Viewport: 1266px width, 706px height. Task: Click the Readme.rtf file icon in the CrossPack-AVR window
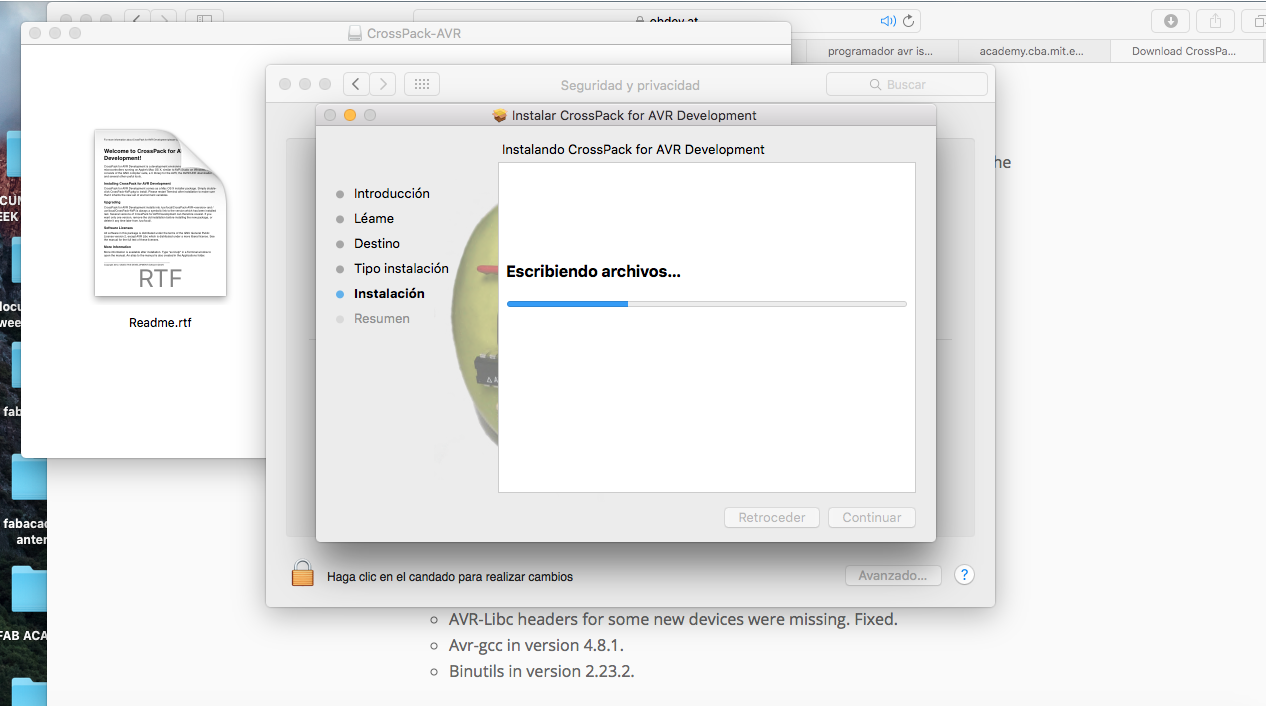tap(160, 213)
